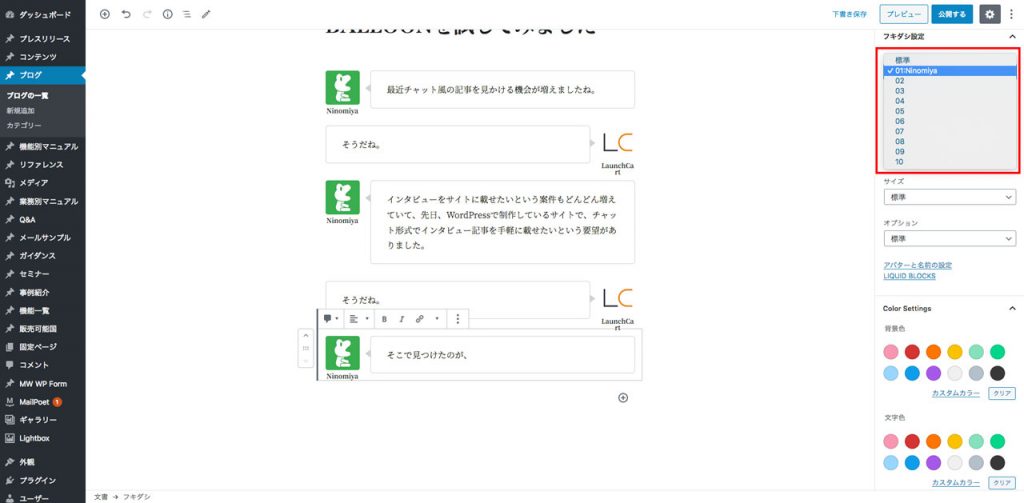
Task: Open block options three-dot menu
Action: pyautogui.click(x=458, y=319)
